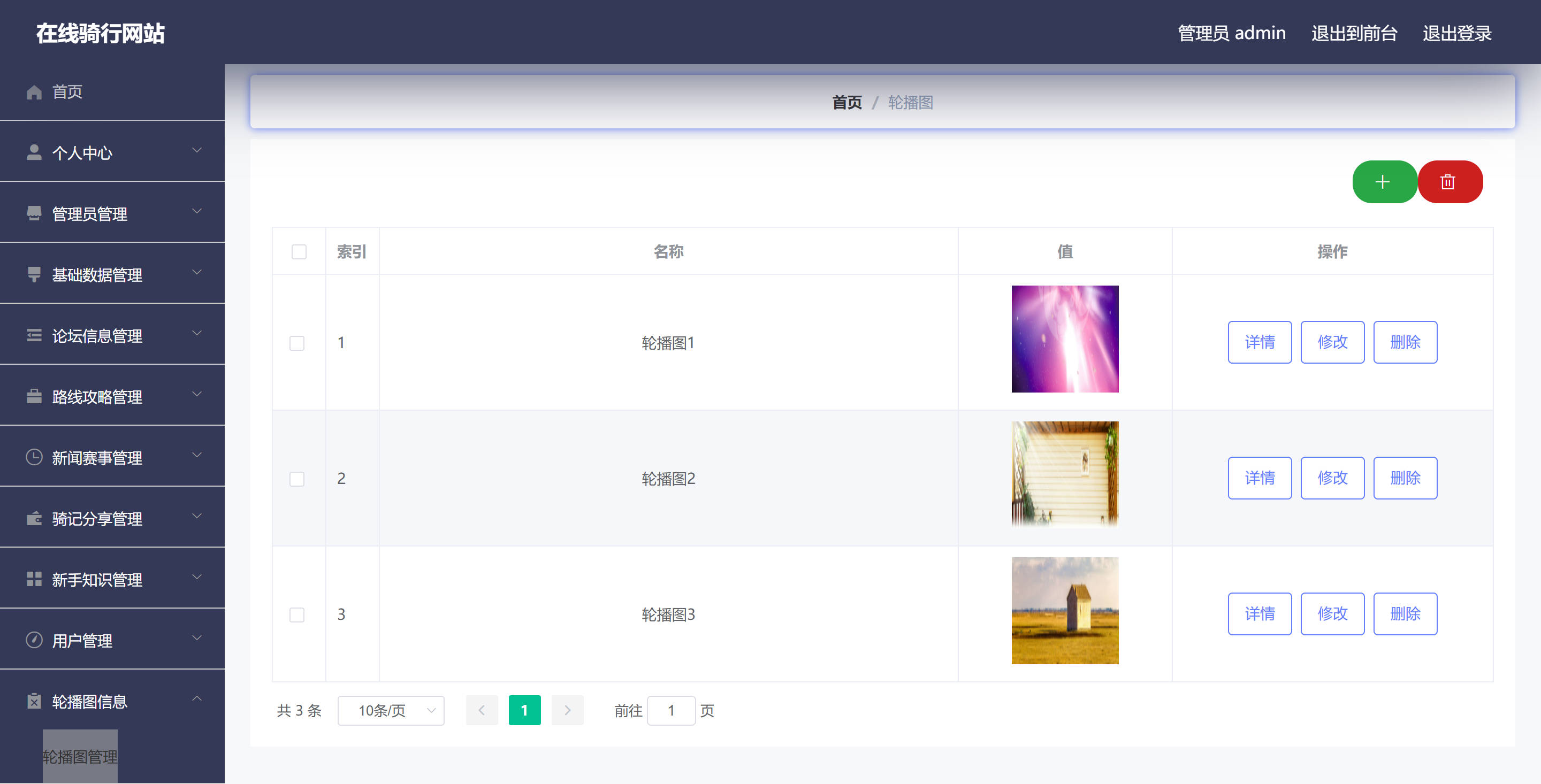Click page number 1 button
The image size is (1541, 784).
524,710
